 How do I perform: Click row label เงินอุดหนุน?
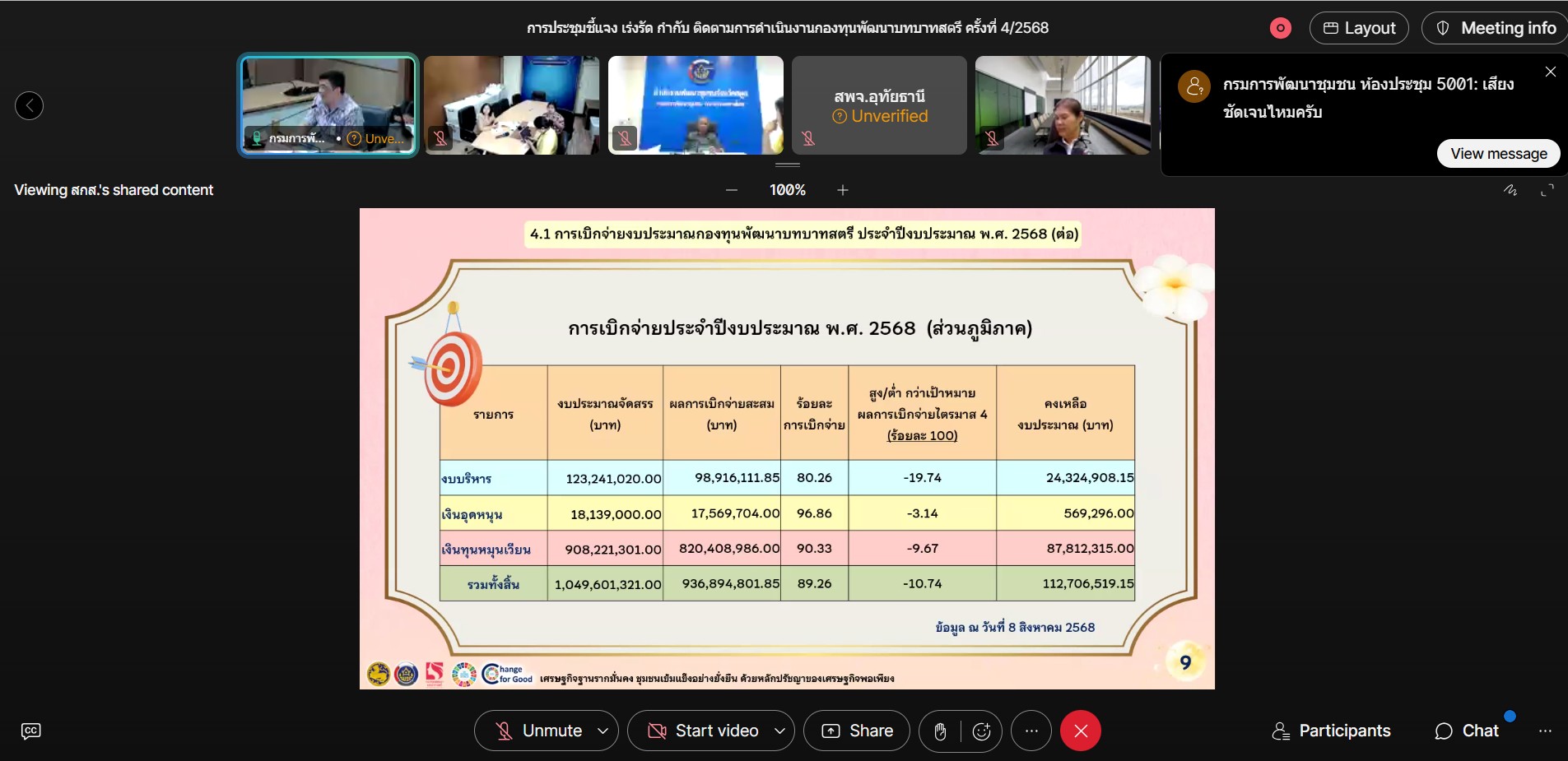coord(472,514)
